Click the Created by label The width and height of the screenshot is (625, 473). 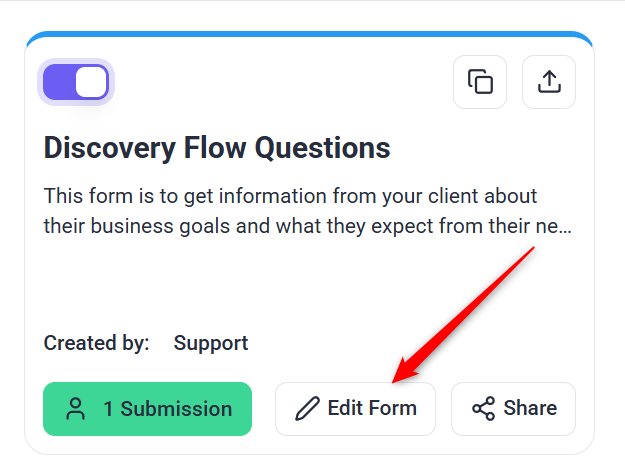point(96,343)
